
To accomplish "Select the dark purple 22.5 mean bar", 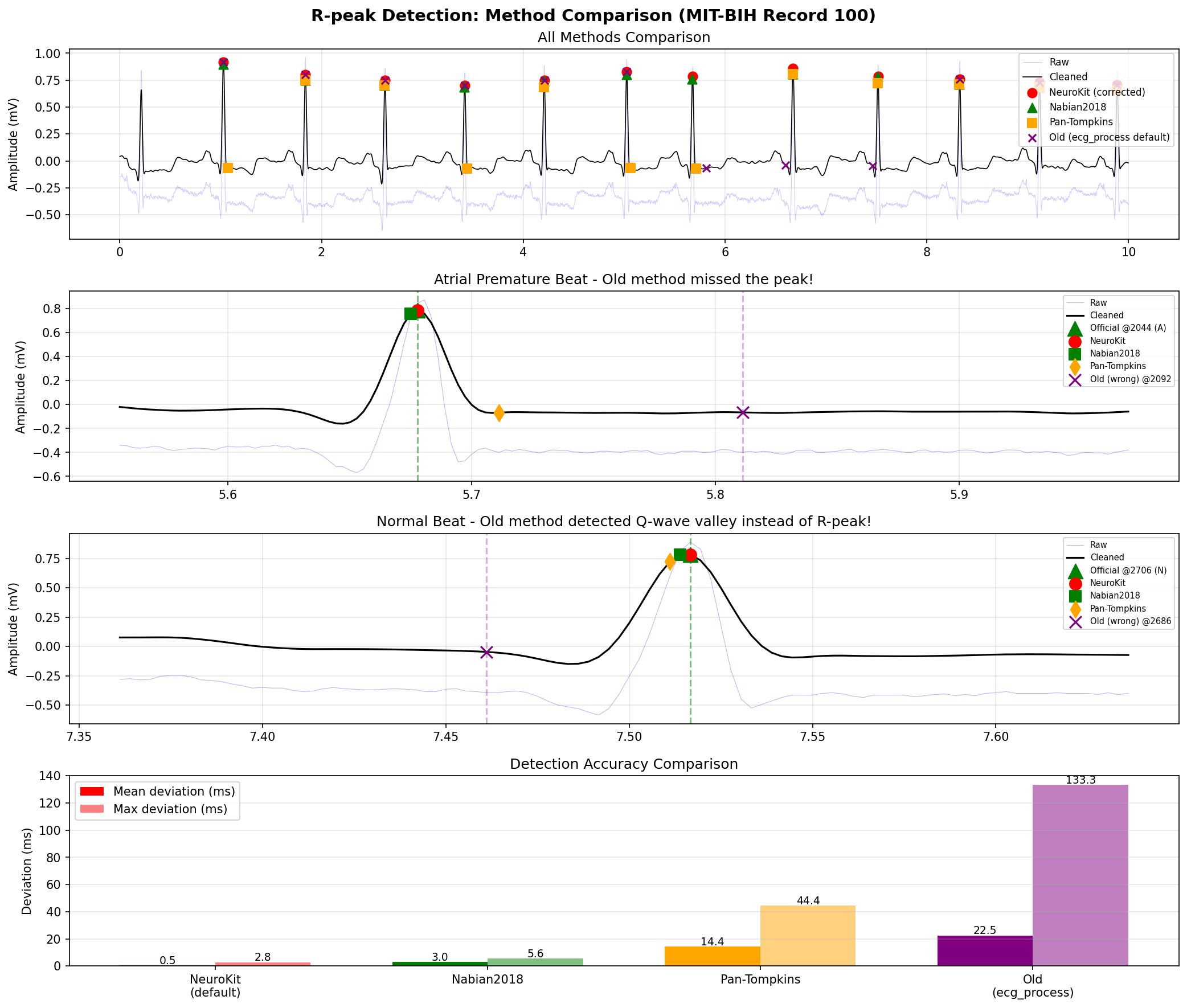I will [x=985, y=951].
